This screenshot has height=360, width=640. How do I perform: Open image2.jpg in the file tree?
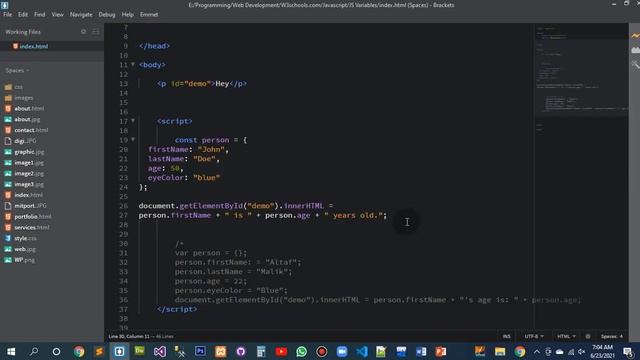[x=29, y=173]
